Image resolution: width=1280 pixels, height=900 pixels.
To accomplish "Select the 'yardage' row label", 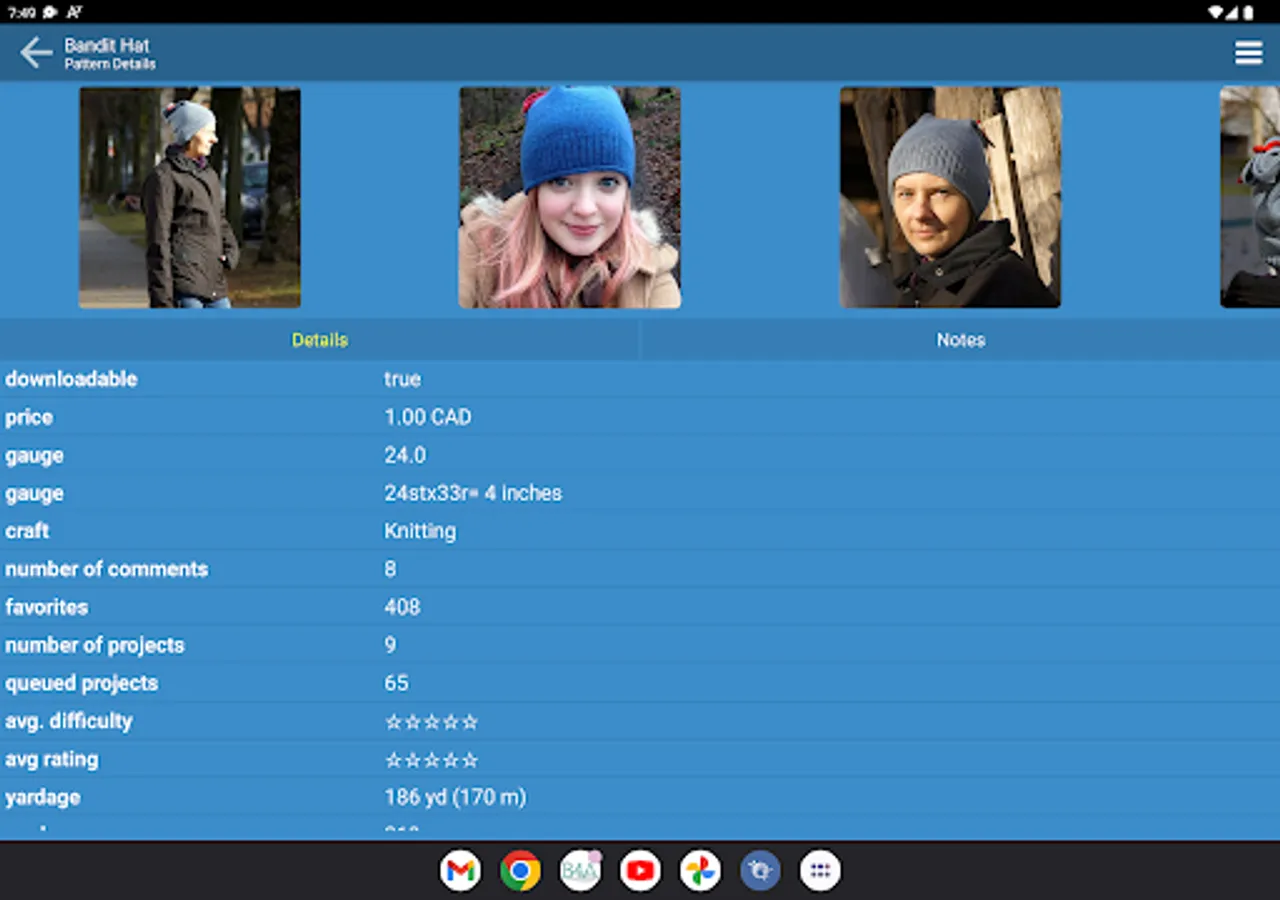I will (x=43, y=797).
